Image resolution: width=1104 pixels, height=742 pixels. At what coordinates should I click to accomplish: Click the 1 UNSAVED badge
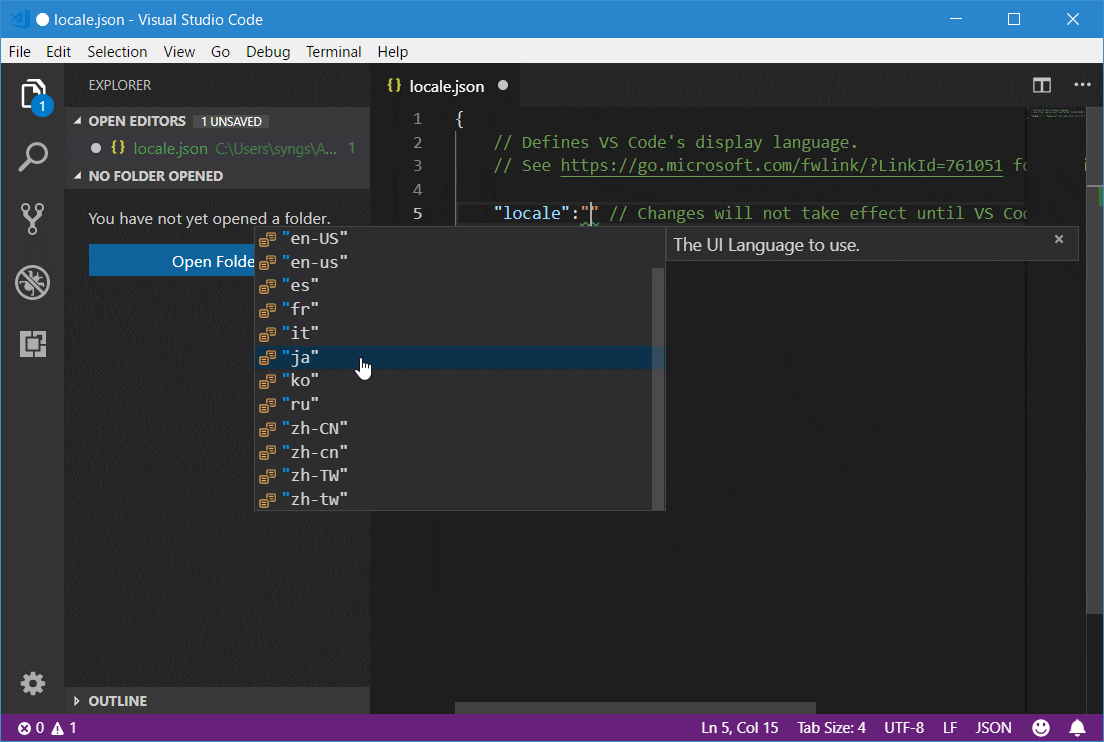231,121
